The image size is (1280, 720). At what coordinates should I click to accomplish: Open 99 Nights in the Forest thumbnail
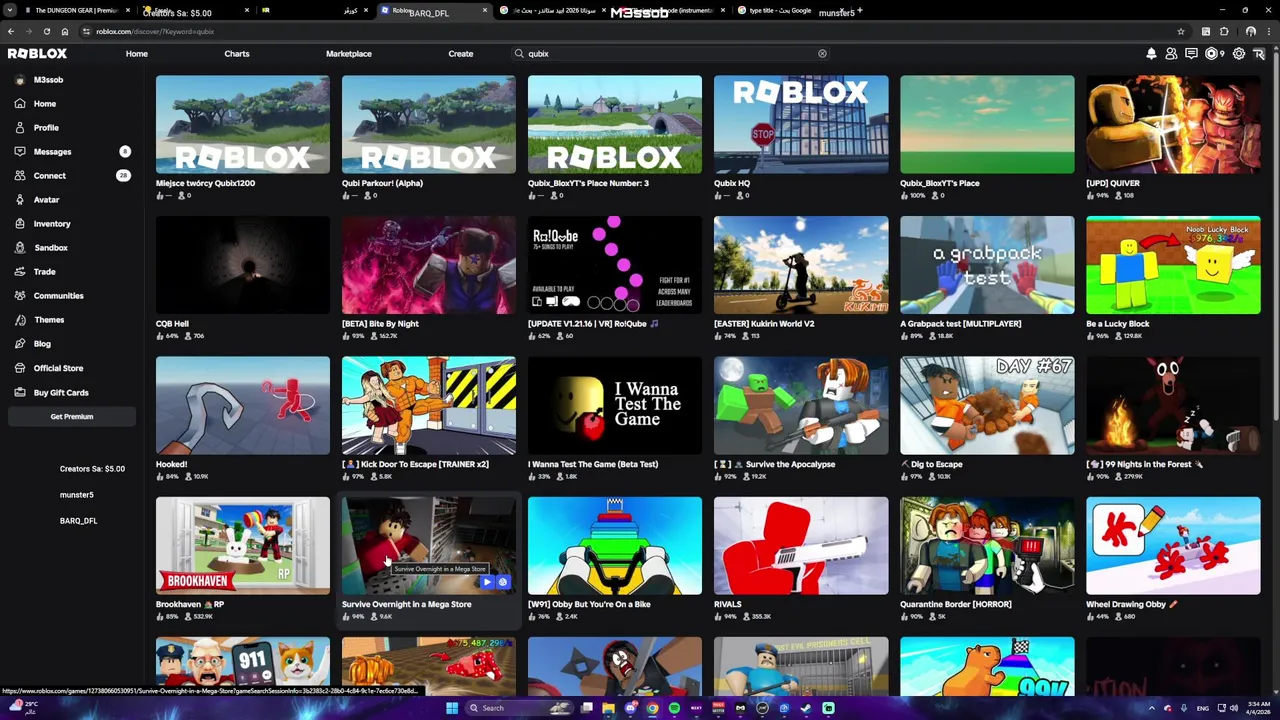(1174, 406)
